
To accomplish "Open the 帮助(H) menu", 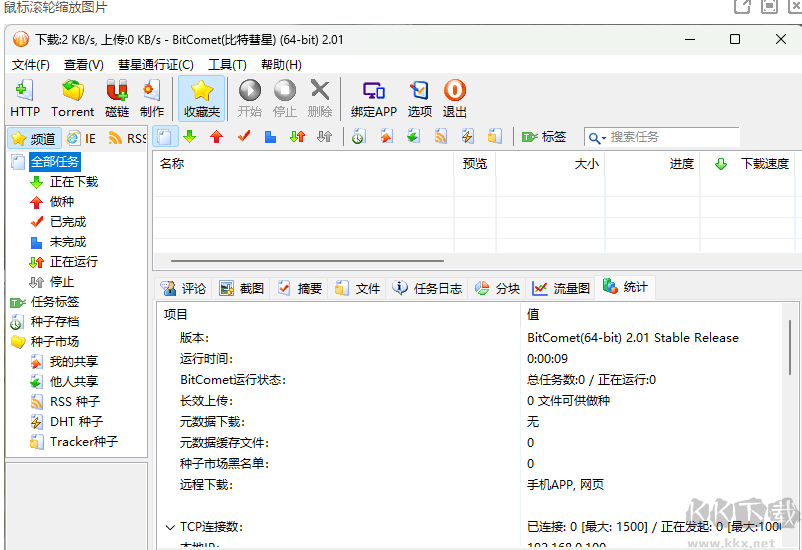I will [x=281, y=65].
